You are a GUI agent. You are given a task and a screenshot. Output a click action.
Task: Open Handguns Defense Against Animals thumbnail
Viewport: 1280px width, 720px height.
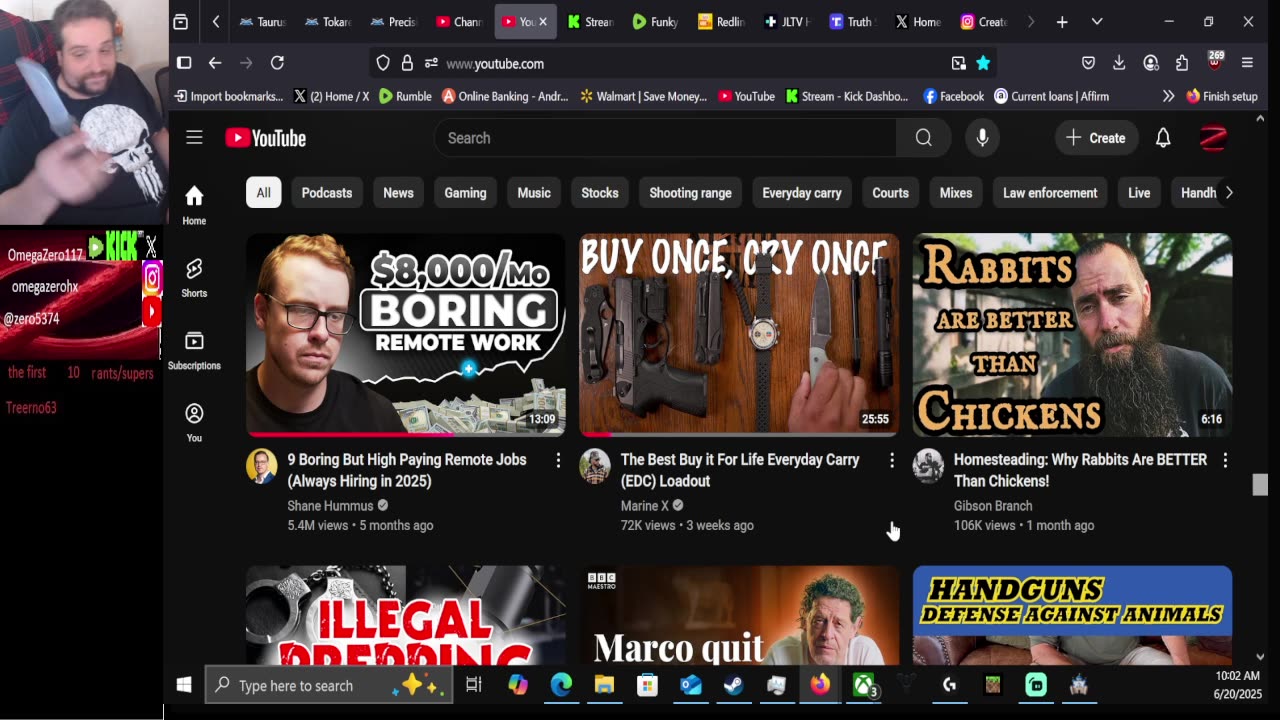click(1072, 615)
